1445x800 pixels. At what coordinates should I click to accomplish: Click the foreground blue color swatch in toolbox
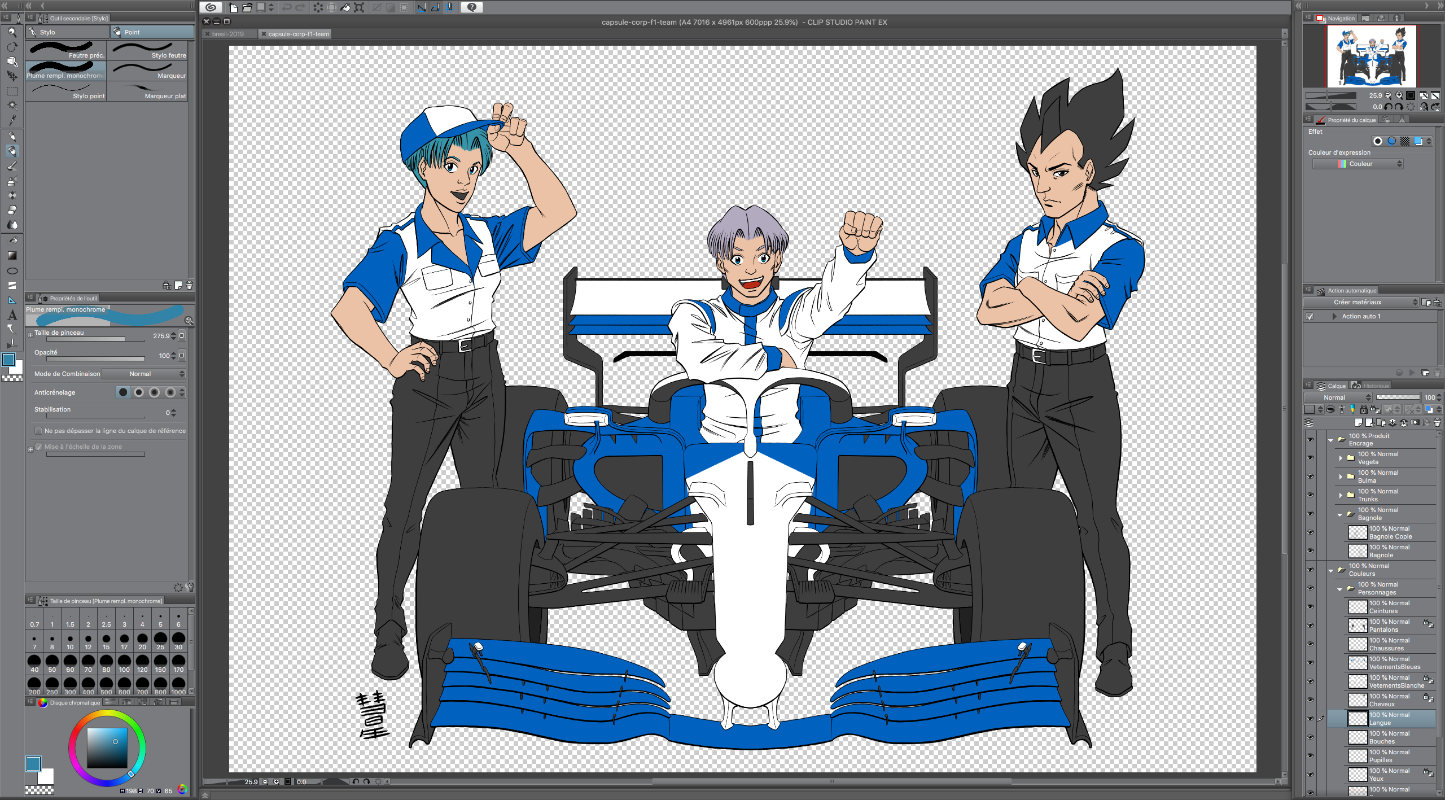tap(9, 359)
